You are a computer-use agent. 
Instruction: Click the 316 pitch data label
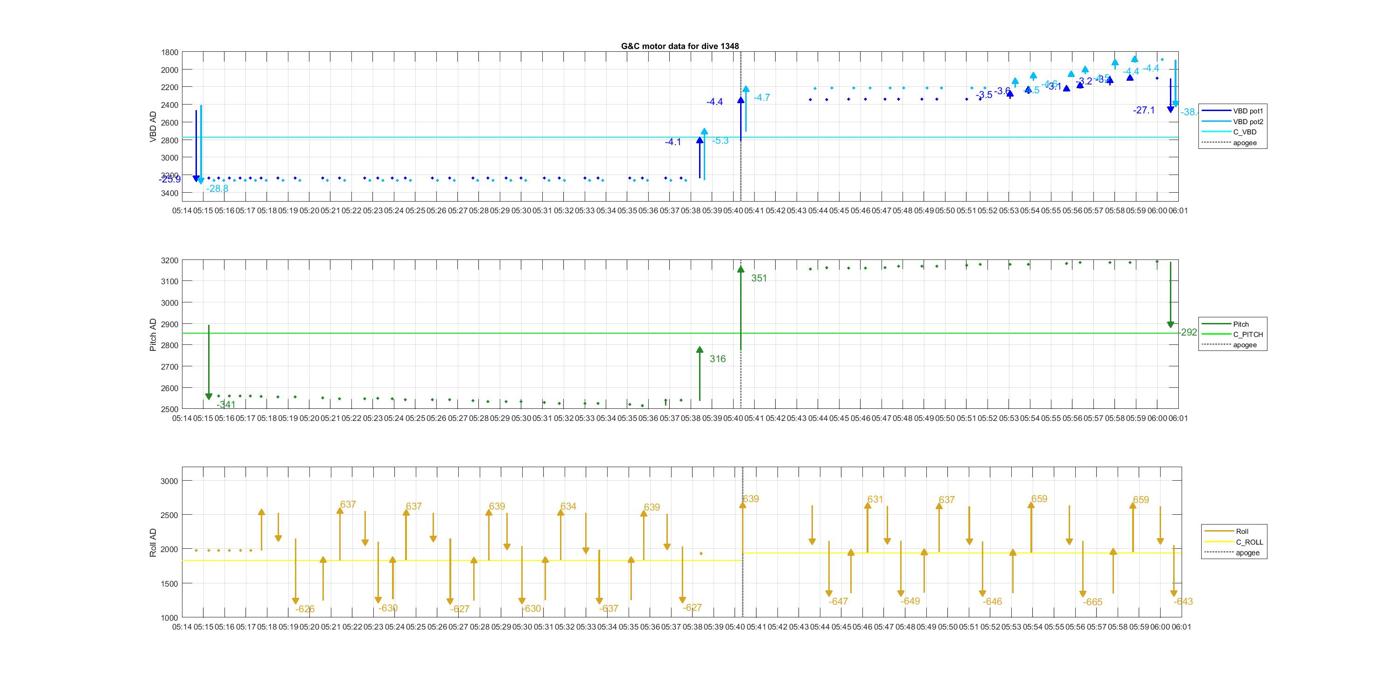(x=717, y=359)
